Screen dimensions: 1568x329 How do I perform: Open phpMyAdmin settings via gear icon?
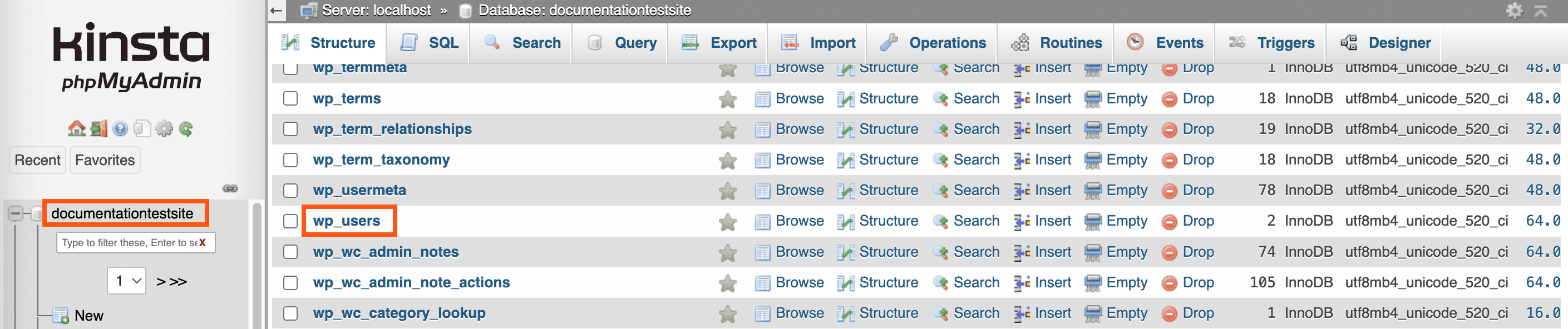[x=163, y=128]
